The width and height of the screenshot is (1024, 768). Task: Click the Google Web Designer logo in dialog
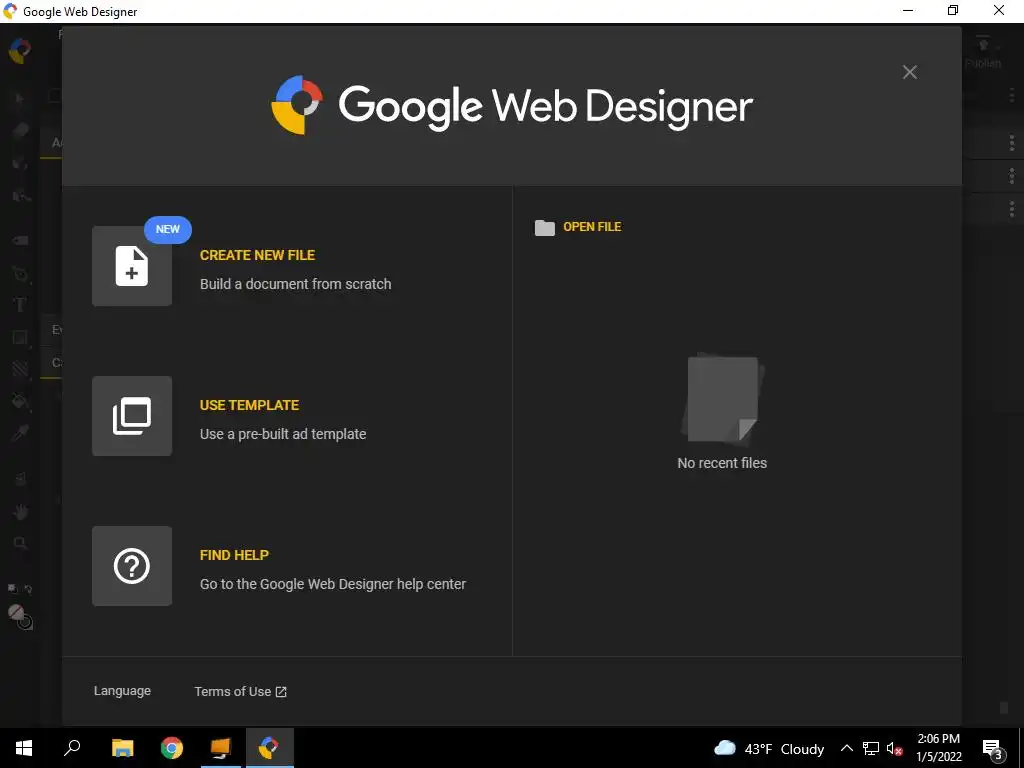(512, 105)
